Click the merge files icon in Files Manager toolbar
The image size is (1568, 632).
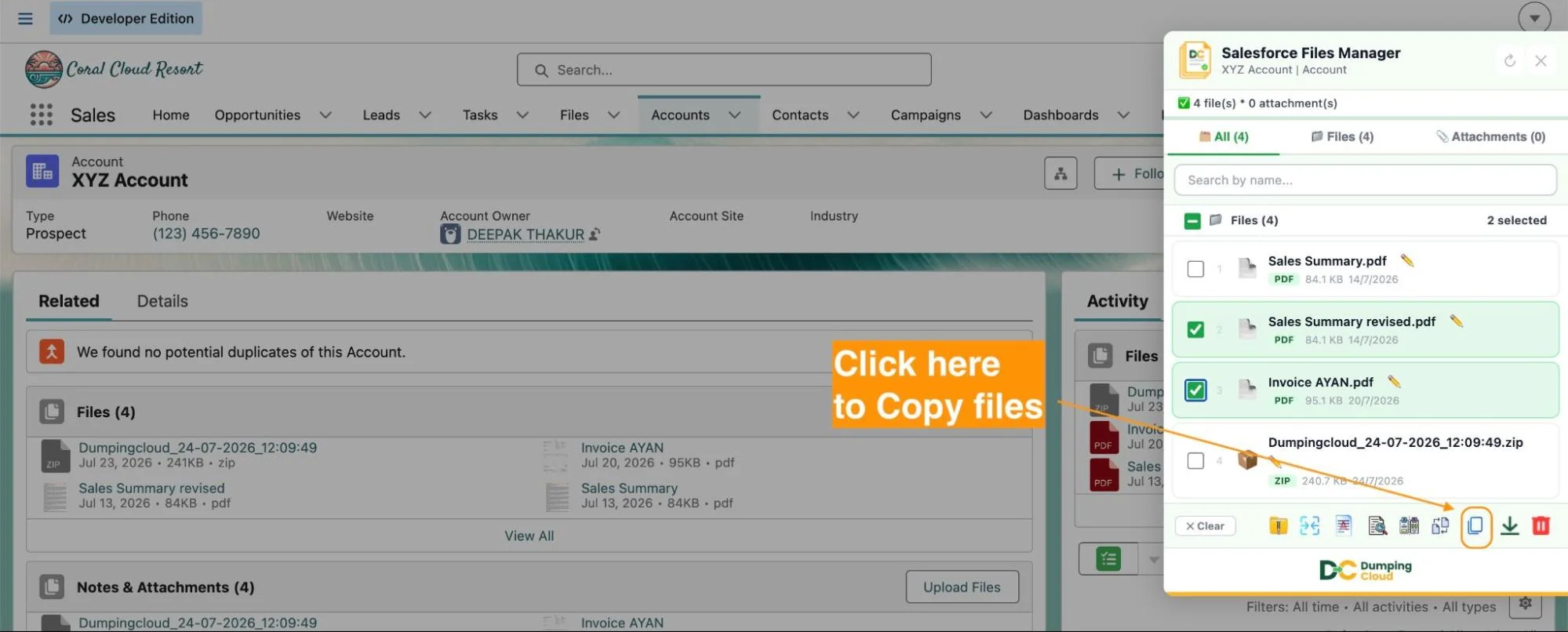click(x=1309, y=526)
